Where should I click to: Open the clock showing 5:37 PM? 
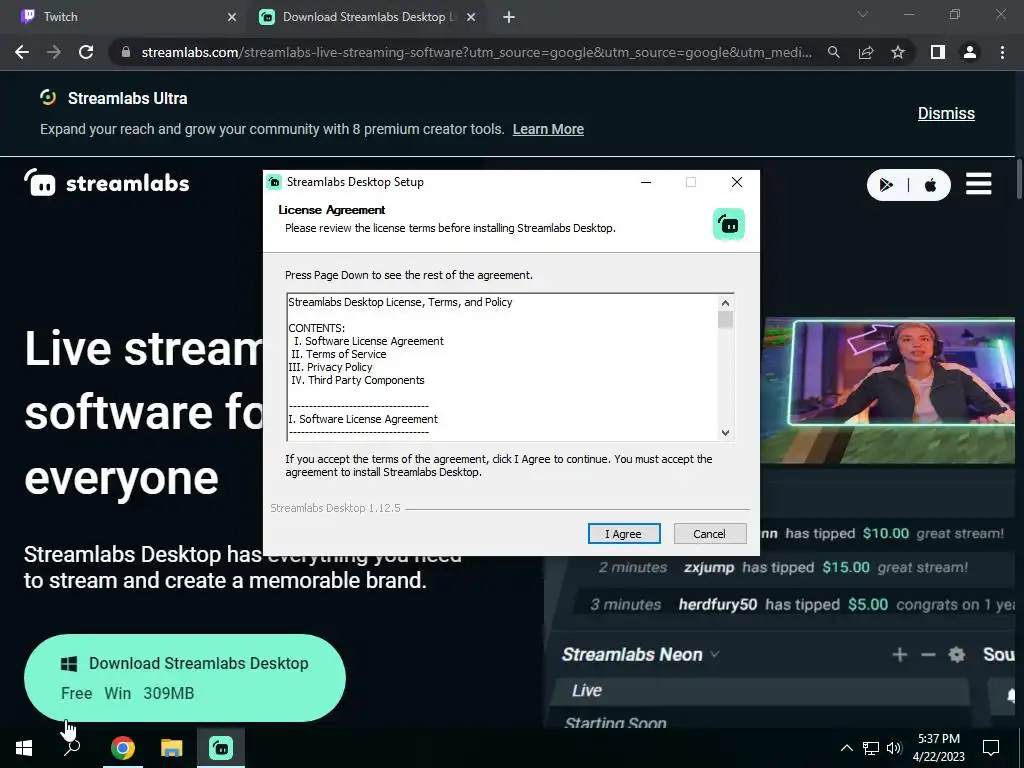tap(939, 748)
